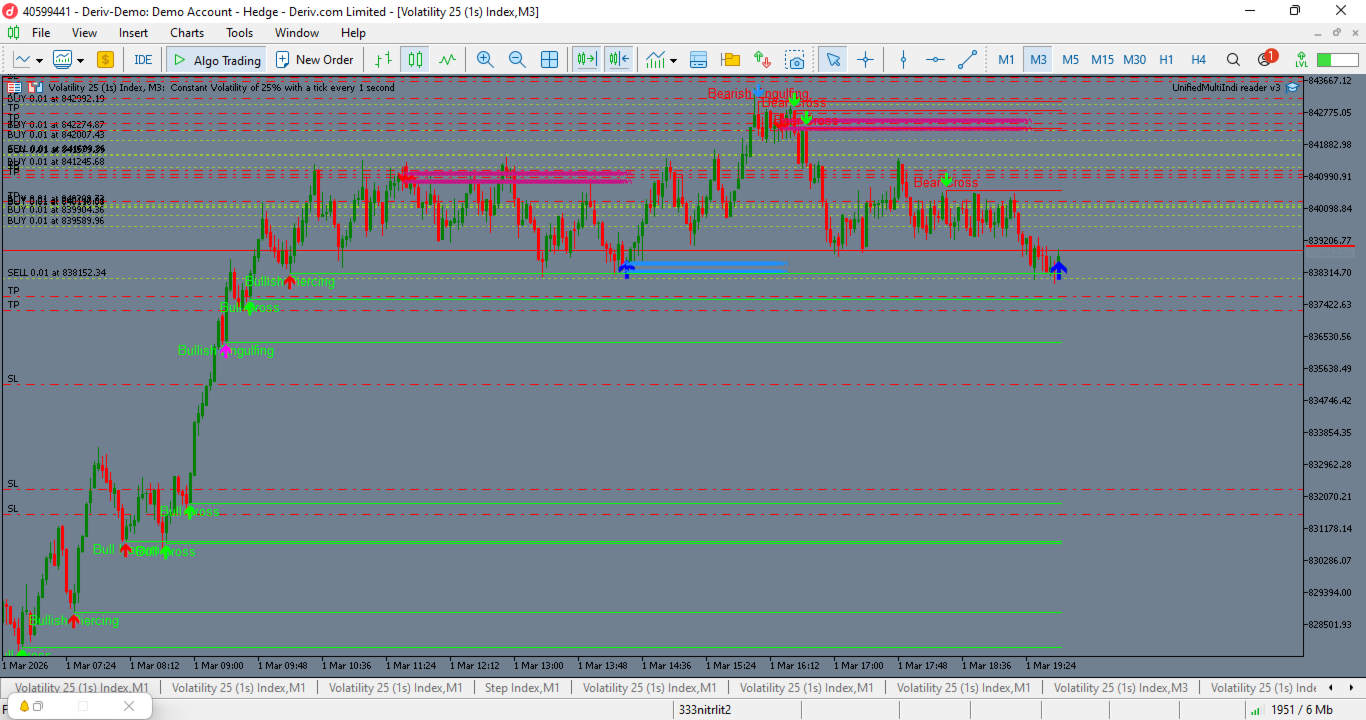This screenshot has height=720, width=1366.
Task: Open the File menu
Action: pos(41,33)
